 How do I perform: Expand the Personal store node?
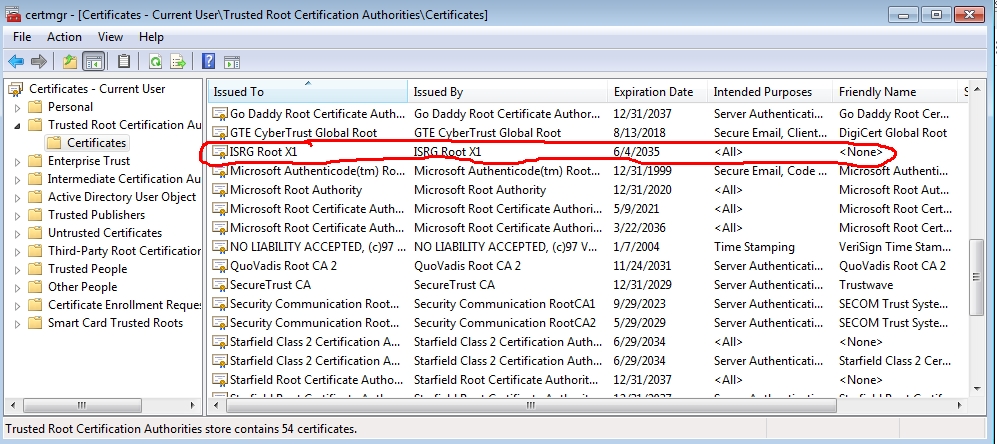click(17, 108)
